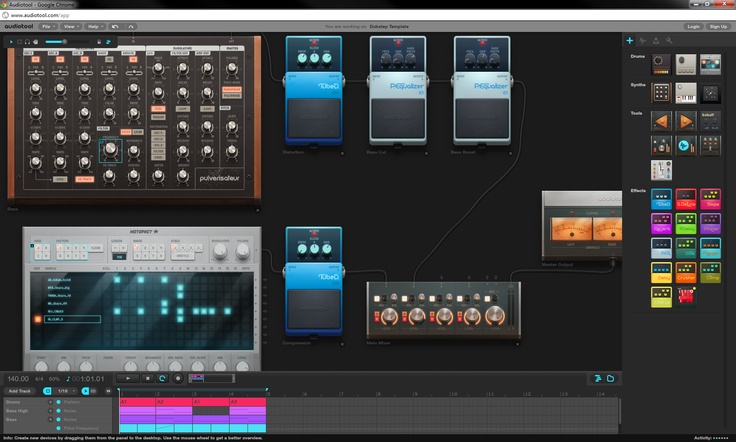Click the undo arrow icon
The image size is (736, 442).
[x=116, y=26]
